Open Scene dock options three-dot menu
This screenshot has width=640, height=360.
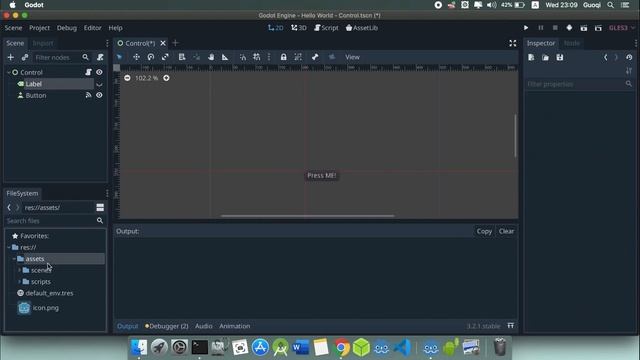[107, 43]
